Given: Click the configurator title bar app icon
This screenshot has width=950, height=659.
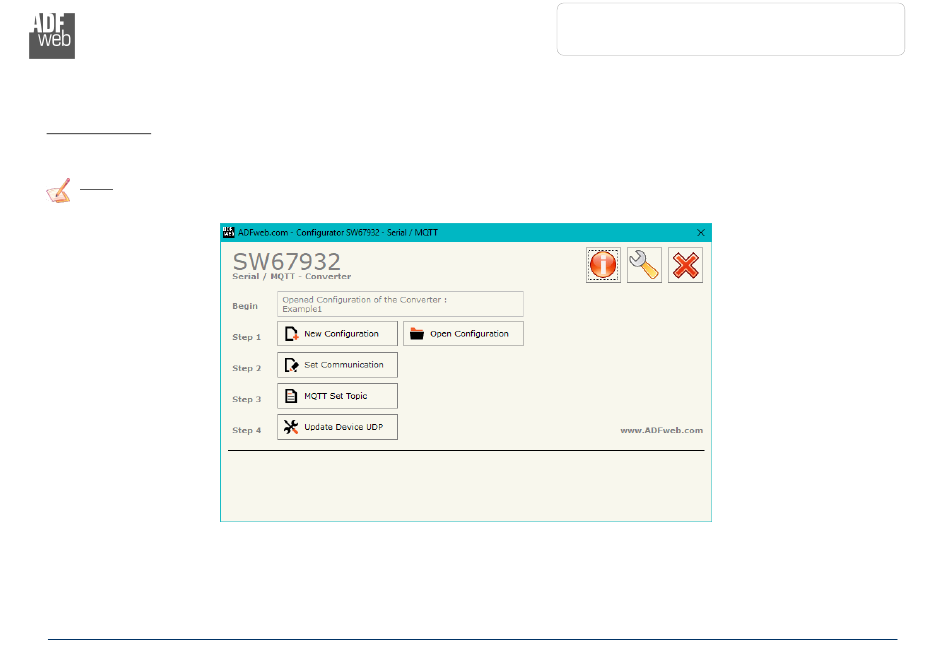Looking at the screenshot, I should (x=227, y=232).
